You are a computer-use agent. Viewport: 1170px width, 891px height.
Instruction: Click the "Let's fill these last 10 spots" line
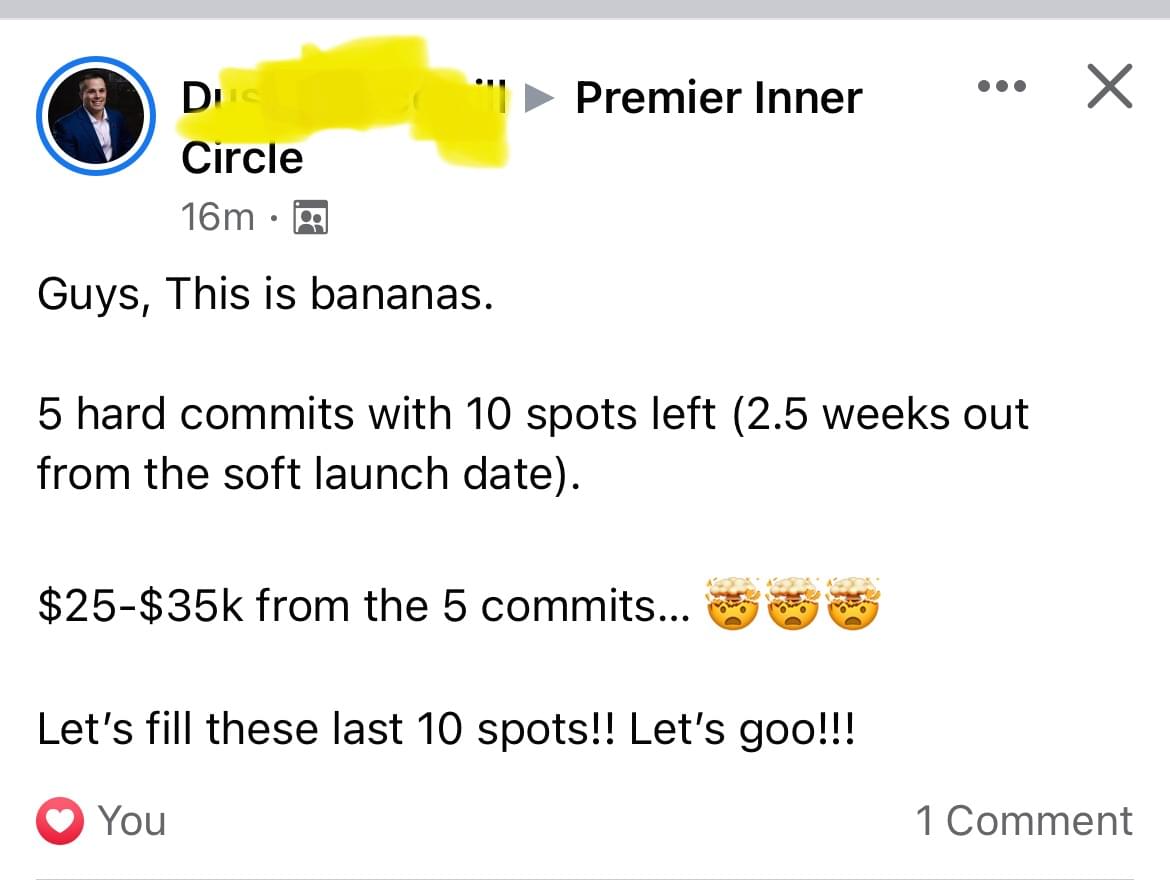coord(446,730)
